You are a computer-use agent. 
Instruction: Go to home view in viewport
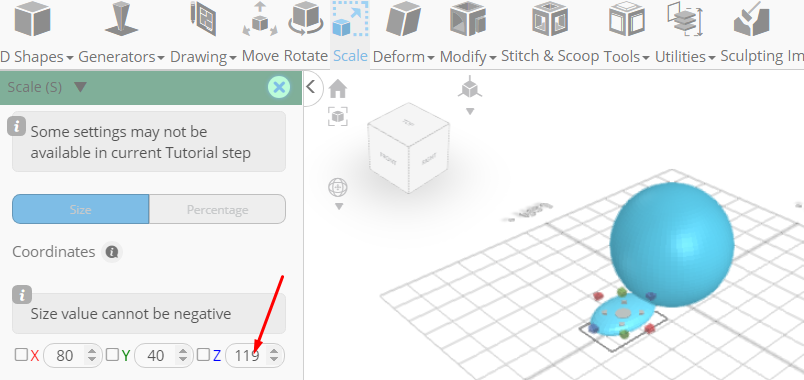click(337, 89)
